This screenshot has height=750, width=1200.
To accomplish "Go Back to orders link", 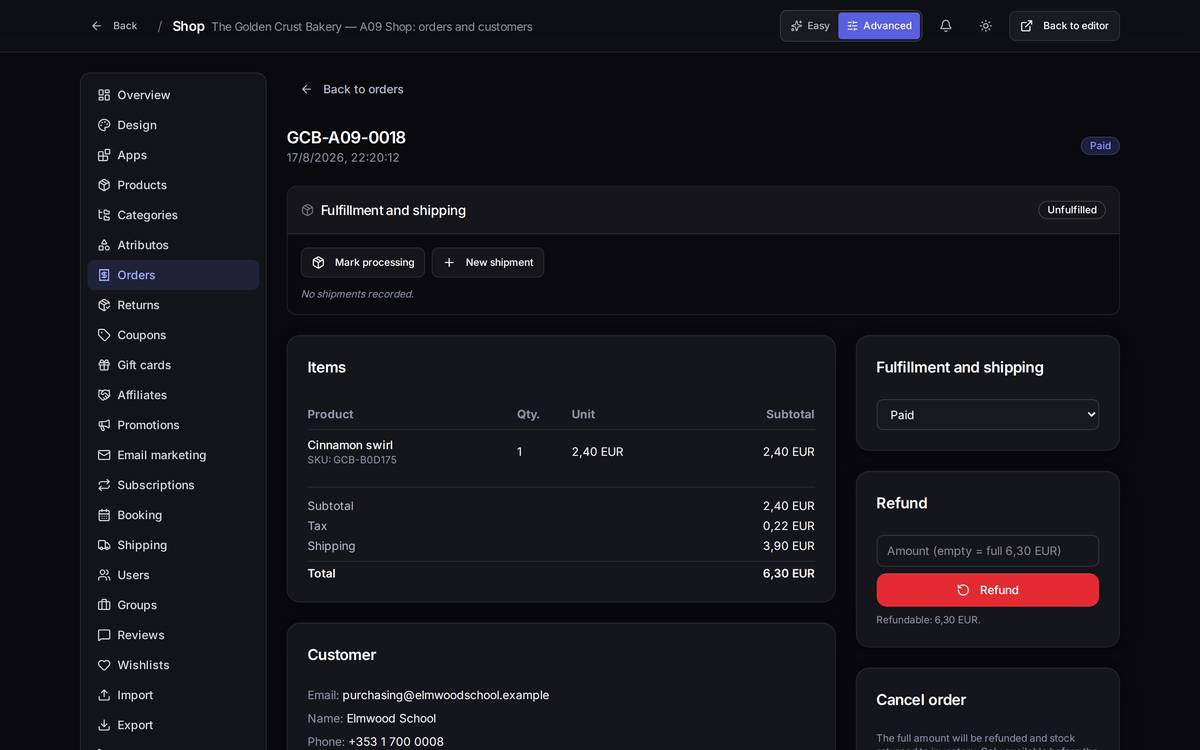I will pos(352,89).
